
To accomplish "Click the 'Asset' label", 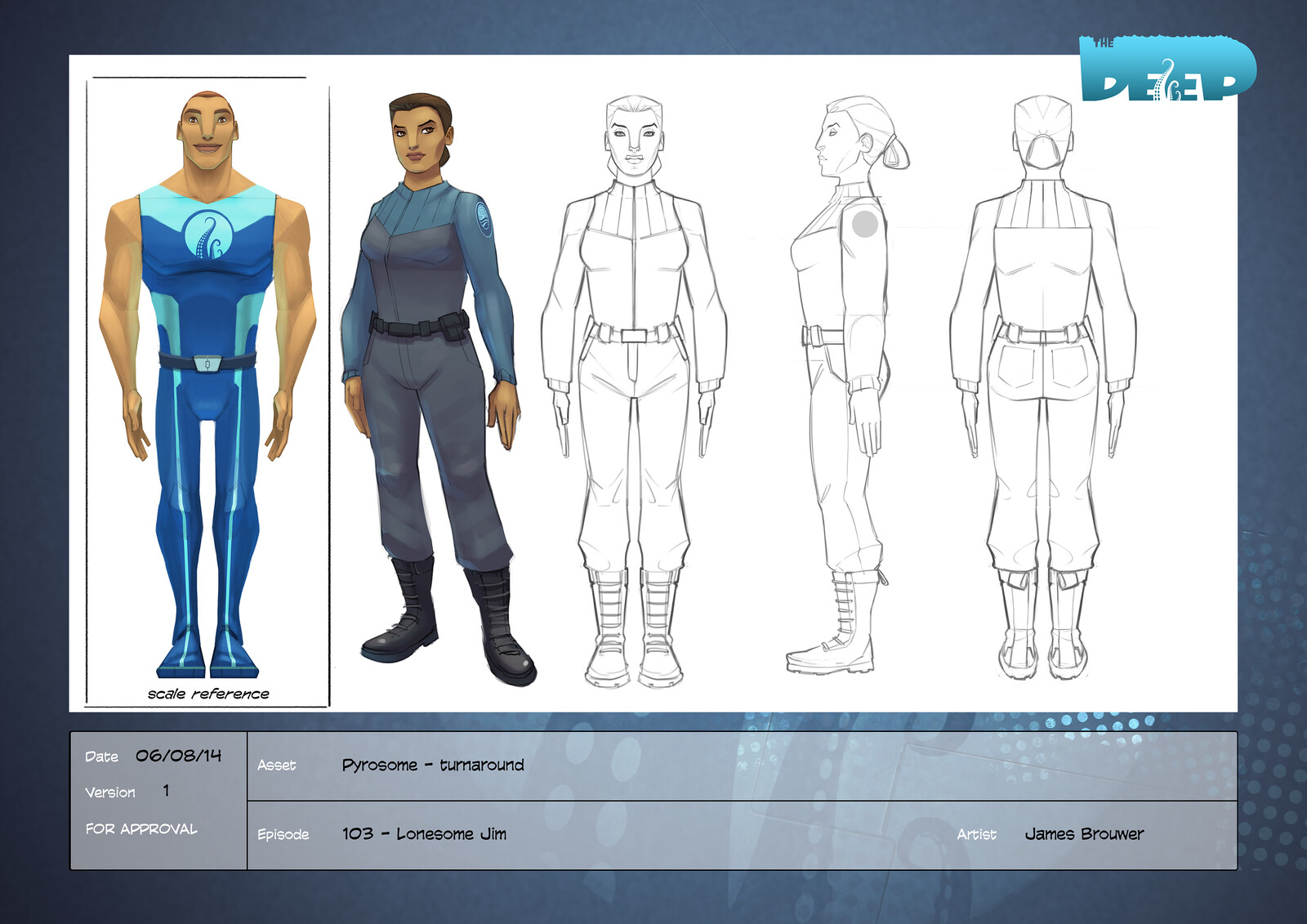I will (277, 766).
